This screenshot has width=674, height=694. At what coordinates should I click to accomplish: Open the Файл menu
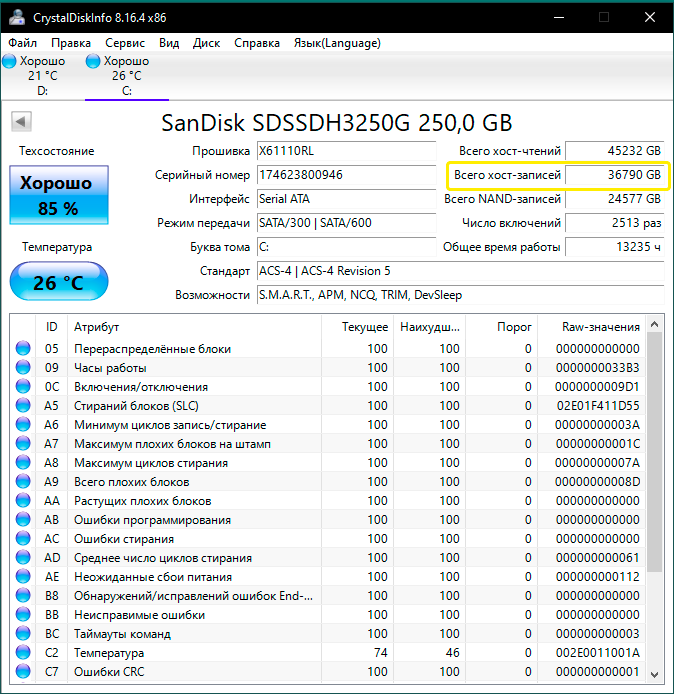coord(23,43)
